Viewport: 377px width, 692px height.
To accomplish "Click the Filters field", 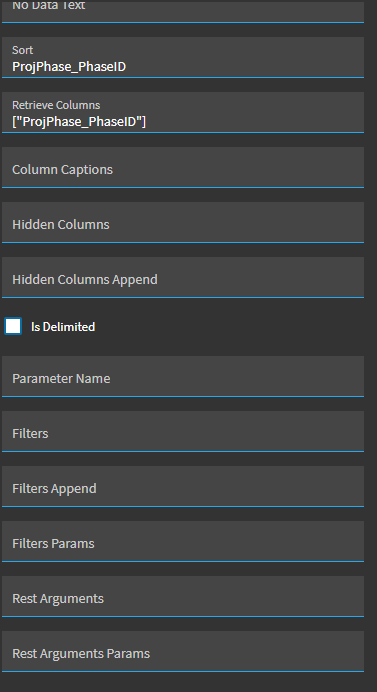I will point(183,431).
